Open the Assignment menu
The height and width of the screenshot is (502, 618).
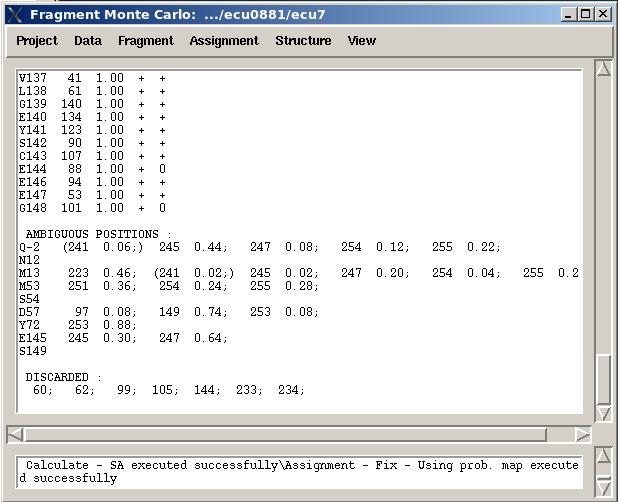(224, 41)
